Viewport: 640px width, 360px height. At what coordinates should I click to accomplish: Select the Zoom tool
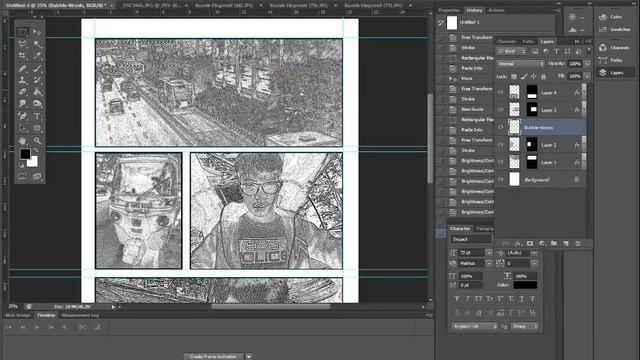[x=37, y=141]
